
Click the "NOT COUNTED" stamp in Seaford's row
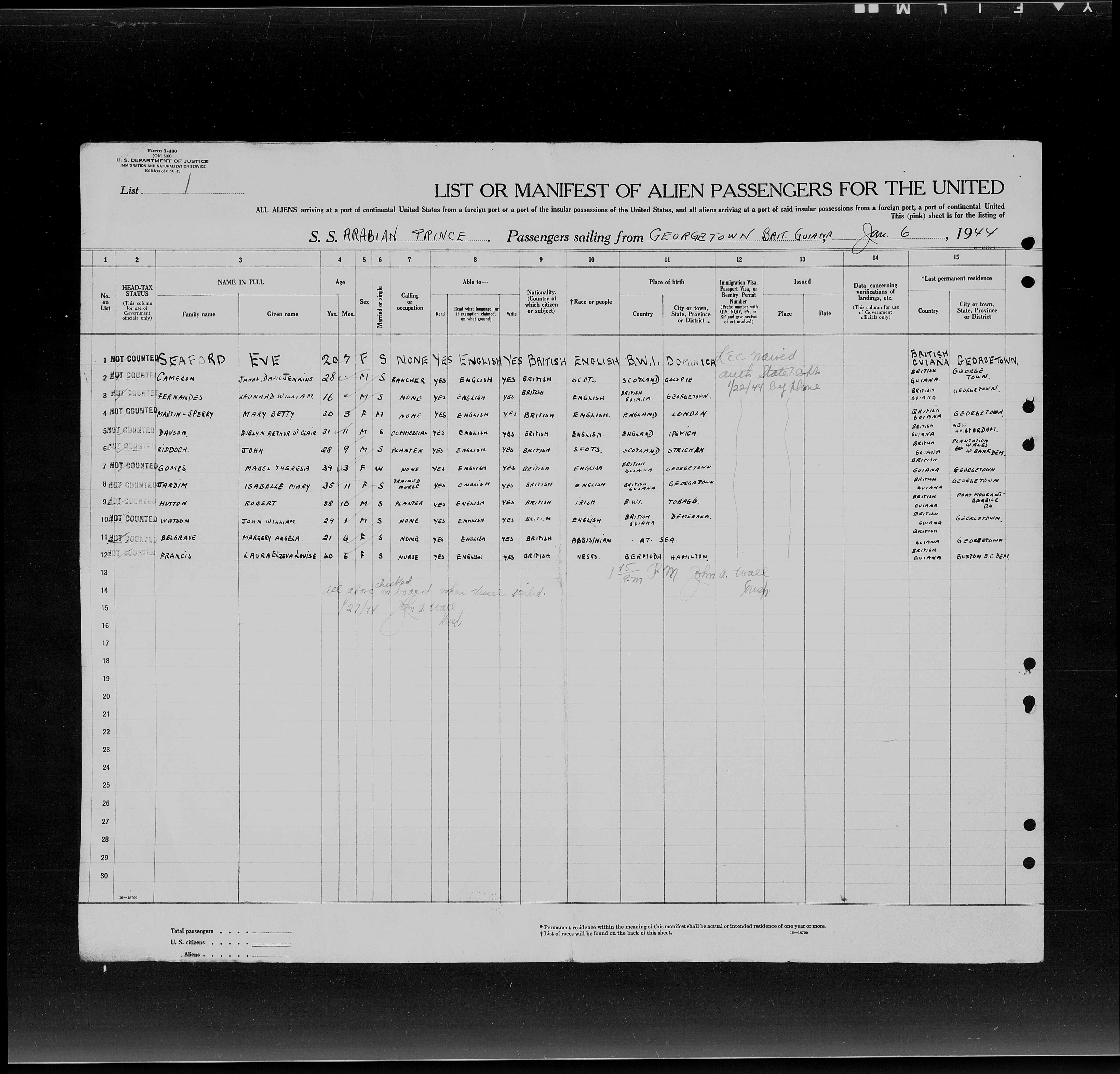click(134, 359)
